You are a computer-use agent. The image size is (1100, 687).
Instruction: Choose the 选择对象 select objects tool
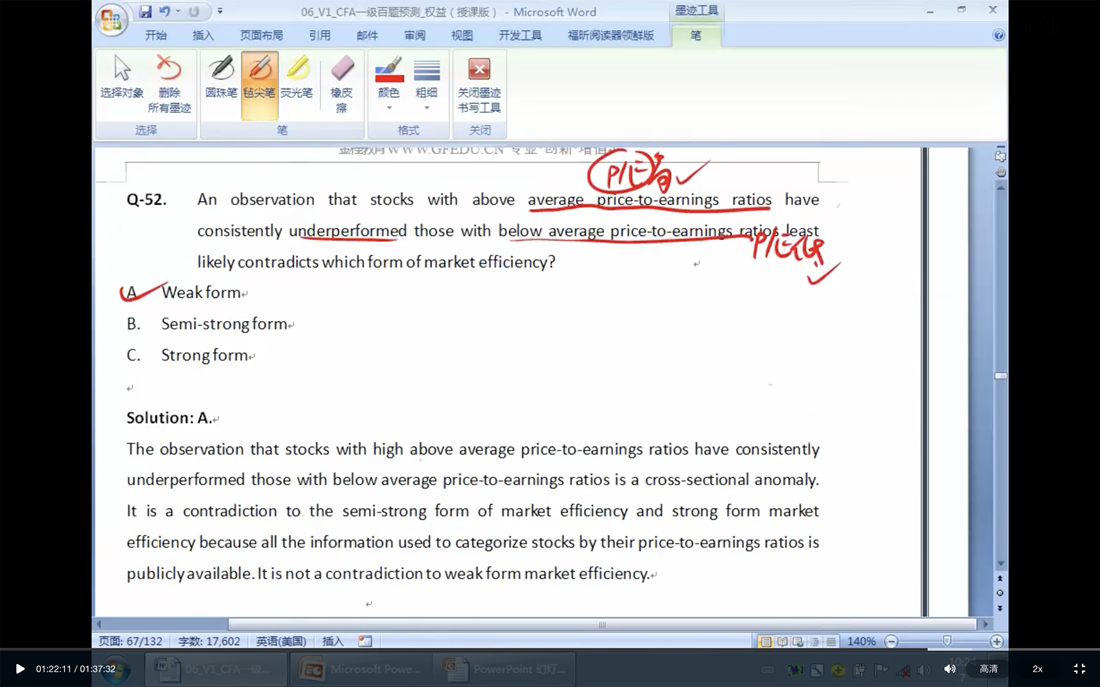pyautogui.click(x=122, y=79)
